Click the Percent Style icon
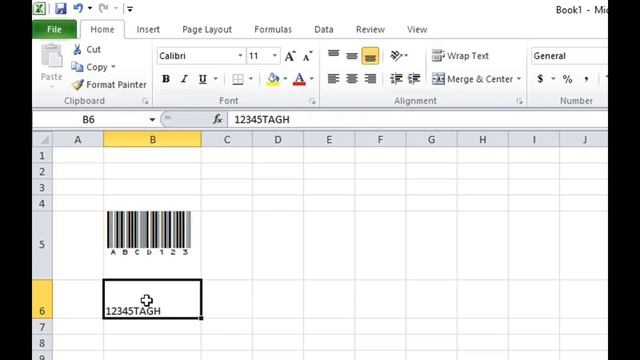The image size is (640, 360). coord(567,79)
